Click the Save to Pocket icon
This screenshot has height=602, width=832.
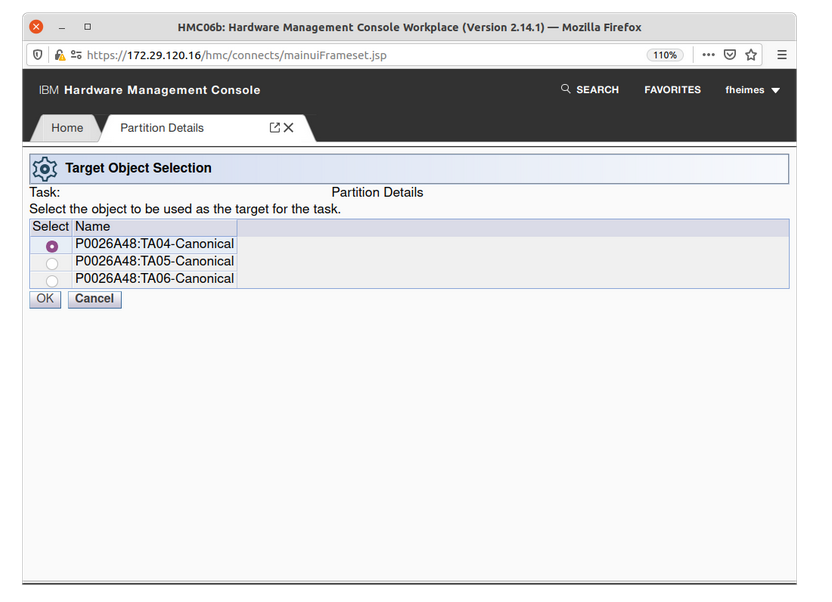[x=730, y=55]
